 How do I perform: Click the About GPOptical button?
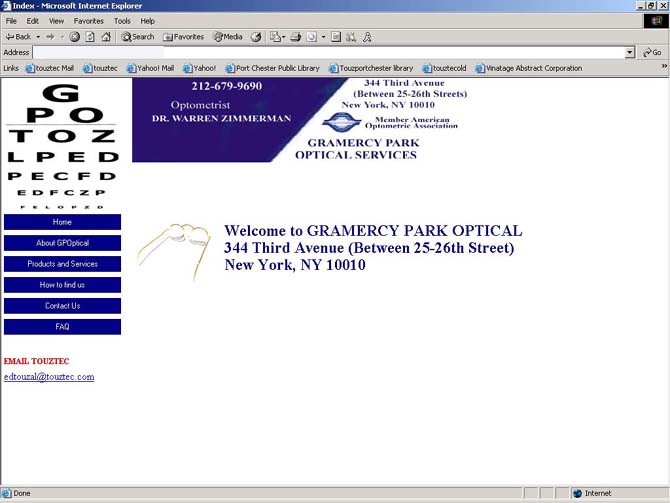[62, 243]
